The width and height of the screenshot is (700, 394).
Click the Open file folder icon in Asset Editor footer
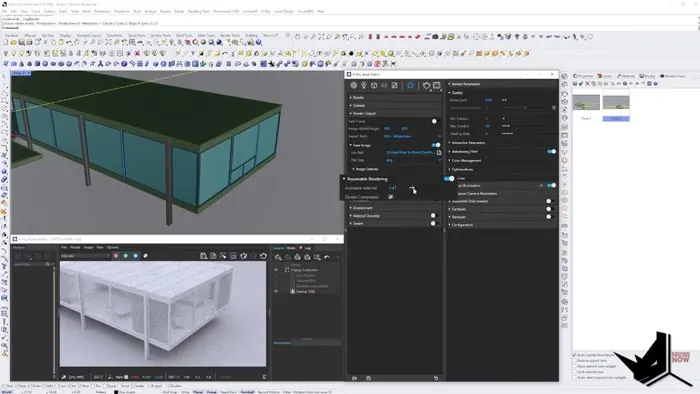click(354, 378)
